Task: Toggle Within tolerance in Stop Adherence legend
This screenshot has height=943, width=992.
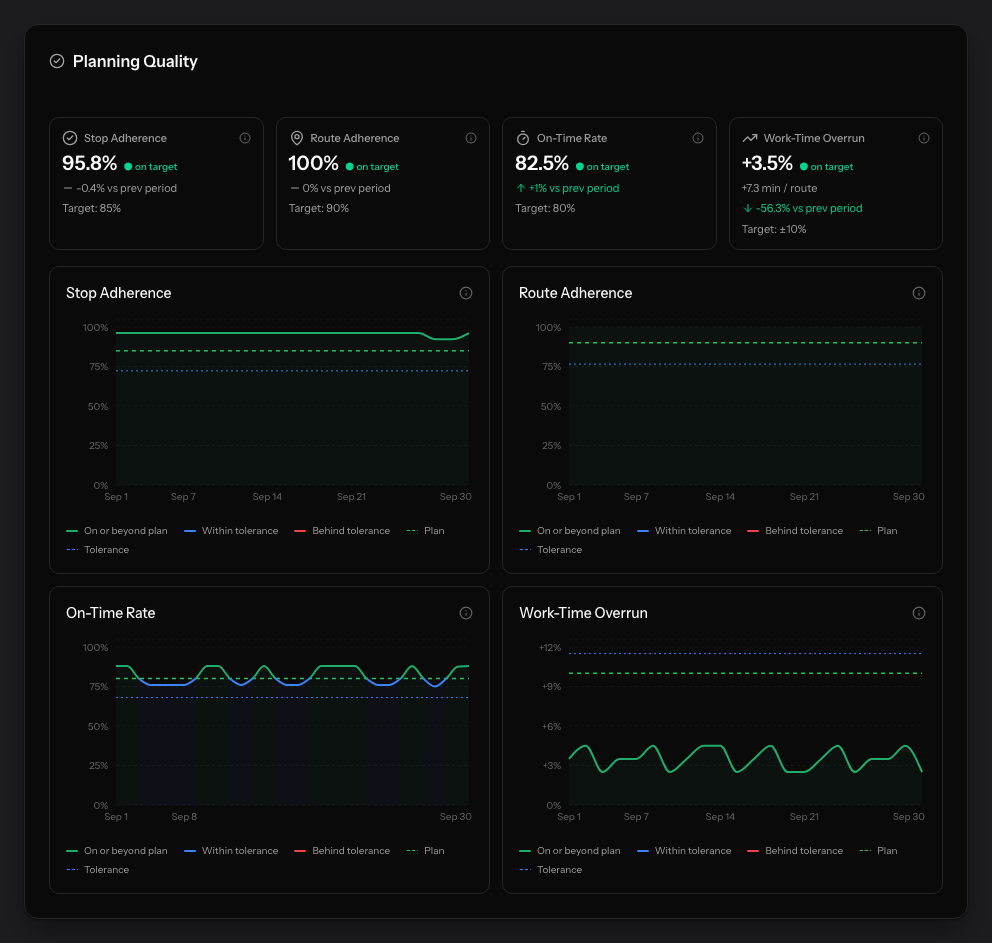Action: pyautogui.click(x=231, y=531)
